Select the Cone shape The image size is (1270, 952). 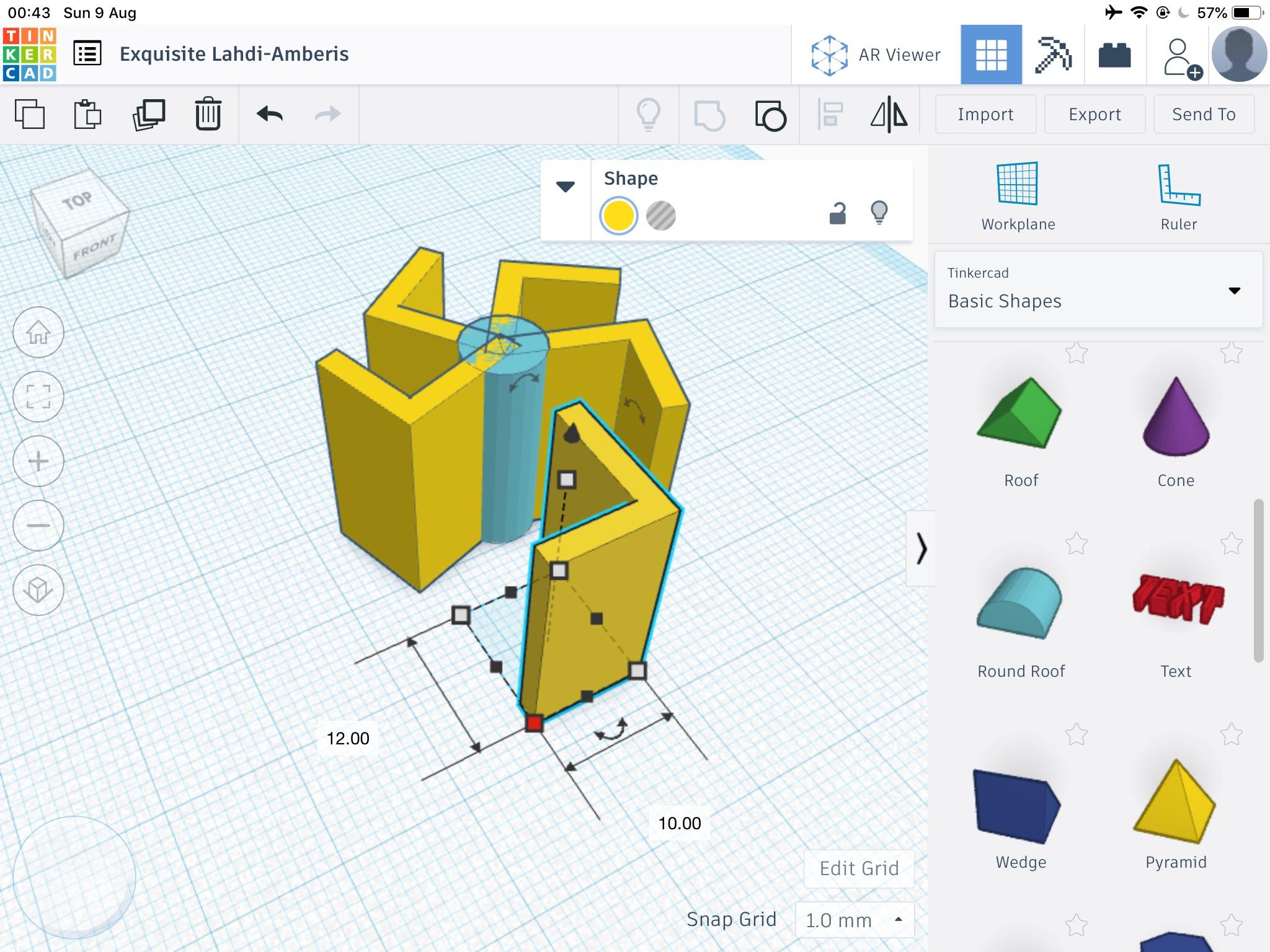pyautogui.click(x=1176, y=415)
